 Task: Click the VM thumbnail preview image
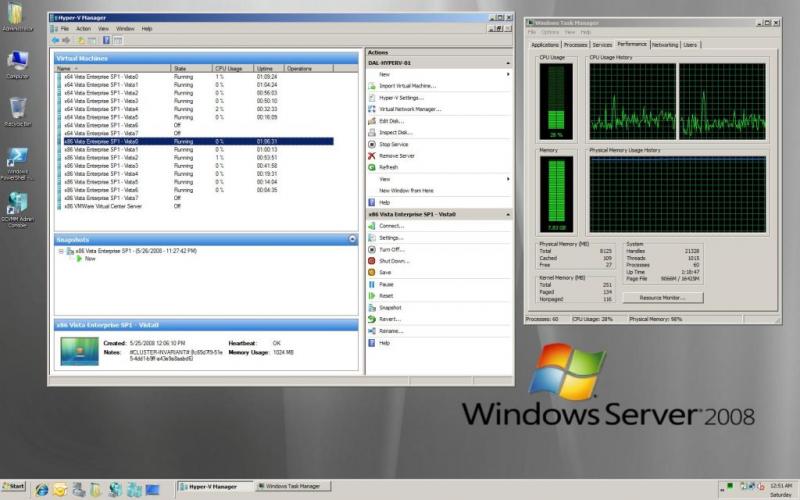click(x=79, y=351)
